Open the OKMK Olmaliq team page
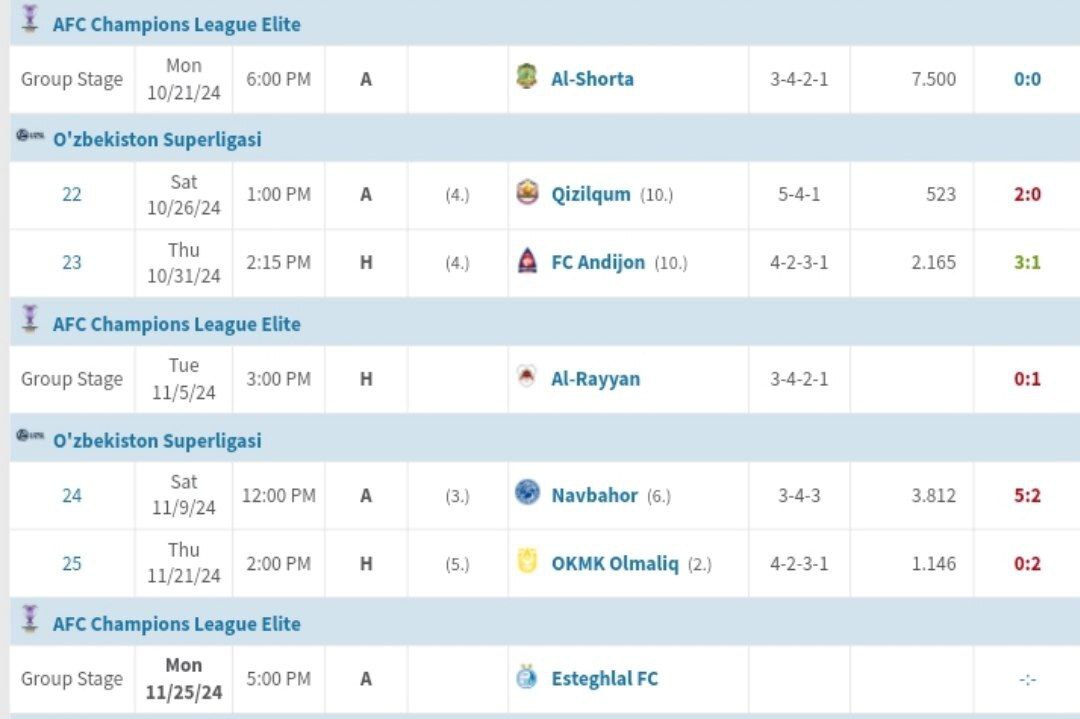This screenshot has height=719, width=1080. coord(614,564)
